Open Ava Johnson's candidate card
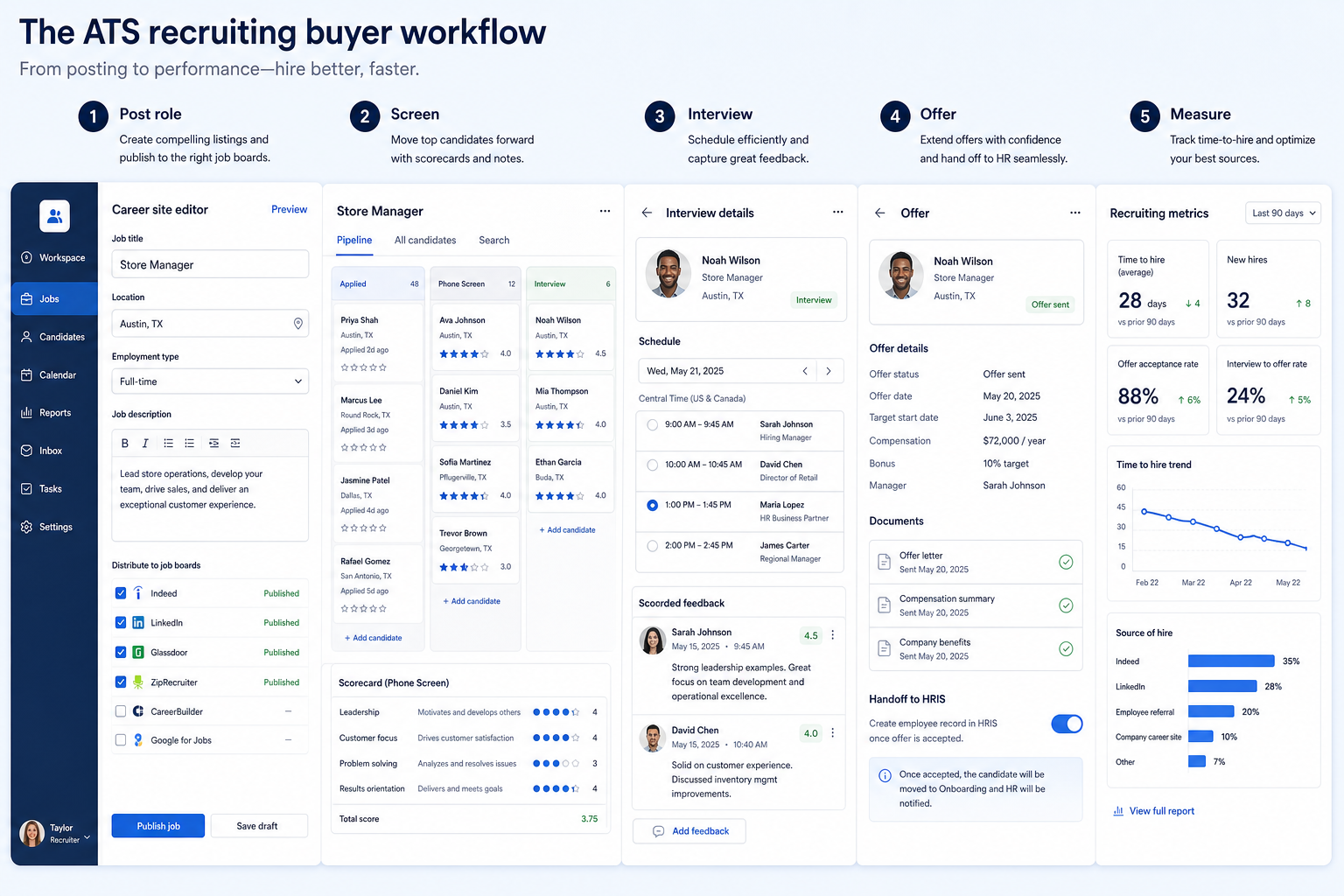This screenshot has width=1344, height=896. click(475, 337)
